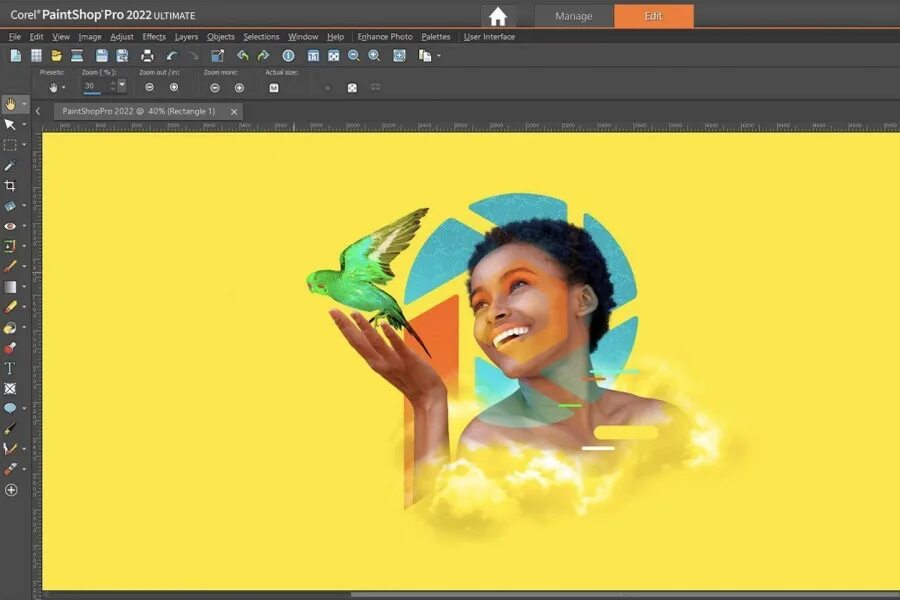Select the Frame tool with X icon
This screenshot has width=900, height=600.
point(10,389)
